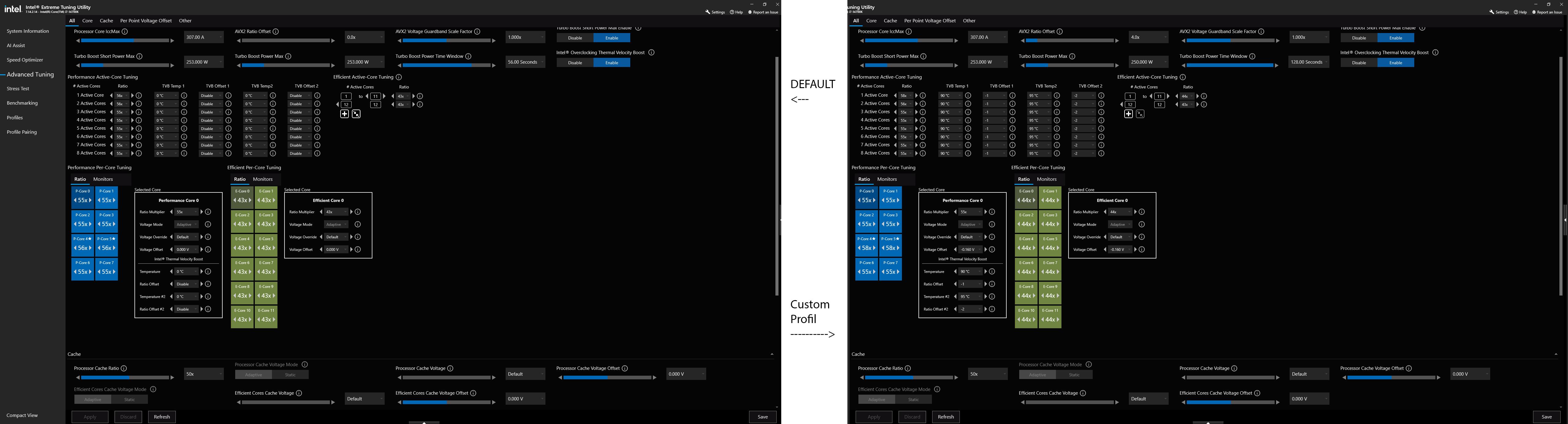Click Save button in left window

click(763, 417)
